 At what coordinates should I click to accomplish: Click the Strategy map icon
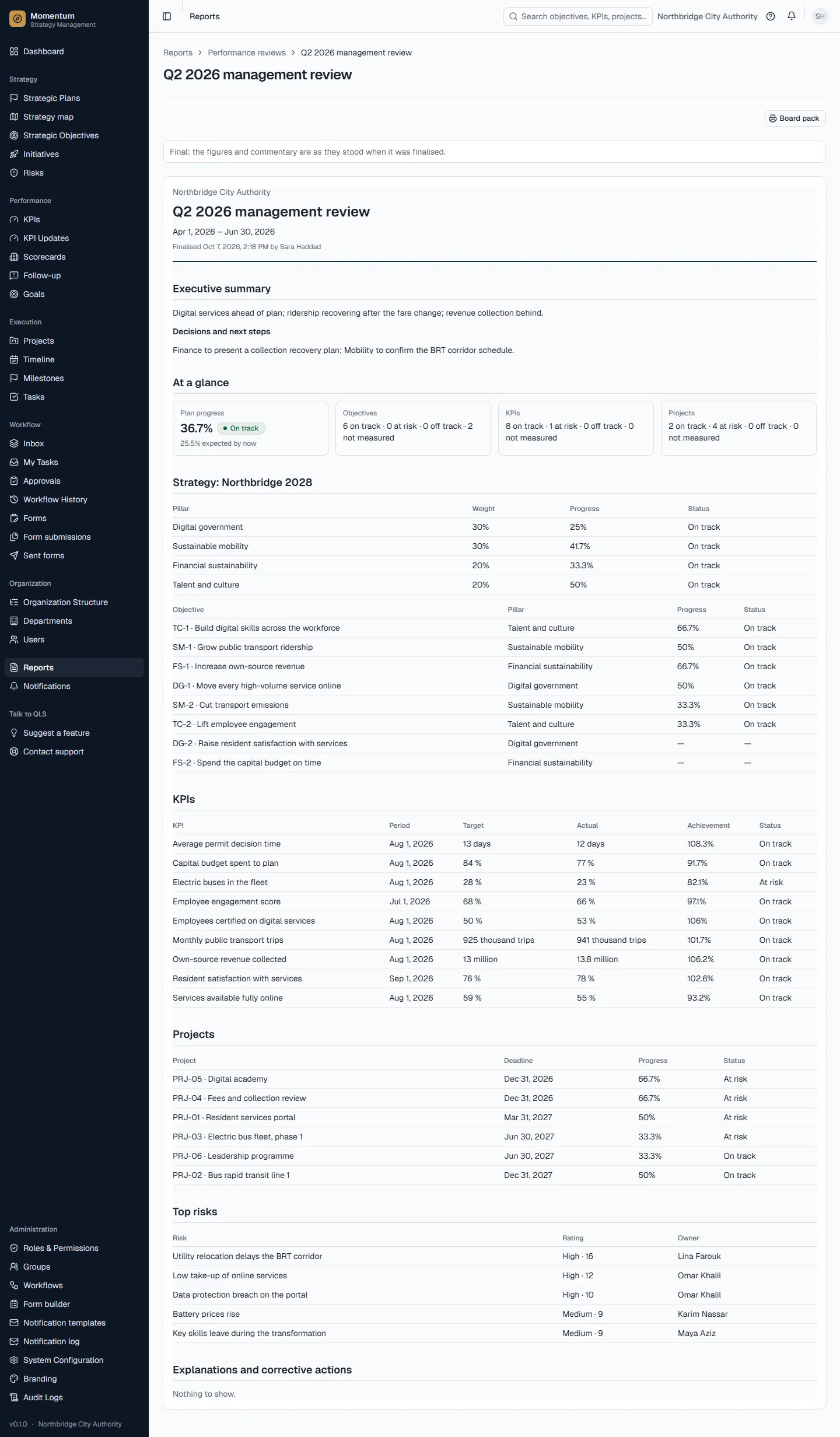tap(14, 117)
